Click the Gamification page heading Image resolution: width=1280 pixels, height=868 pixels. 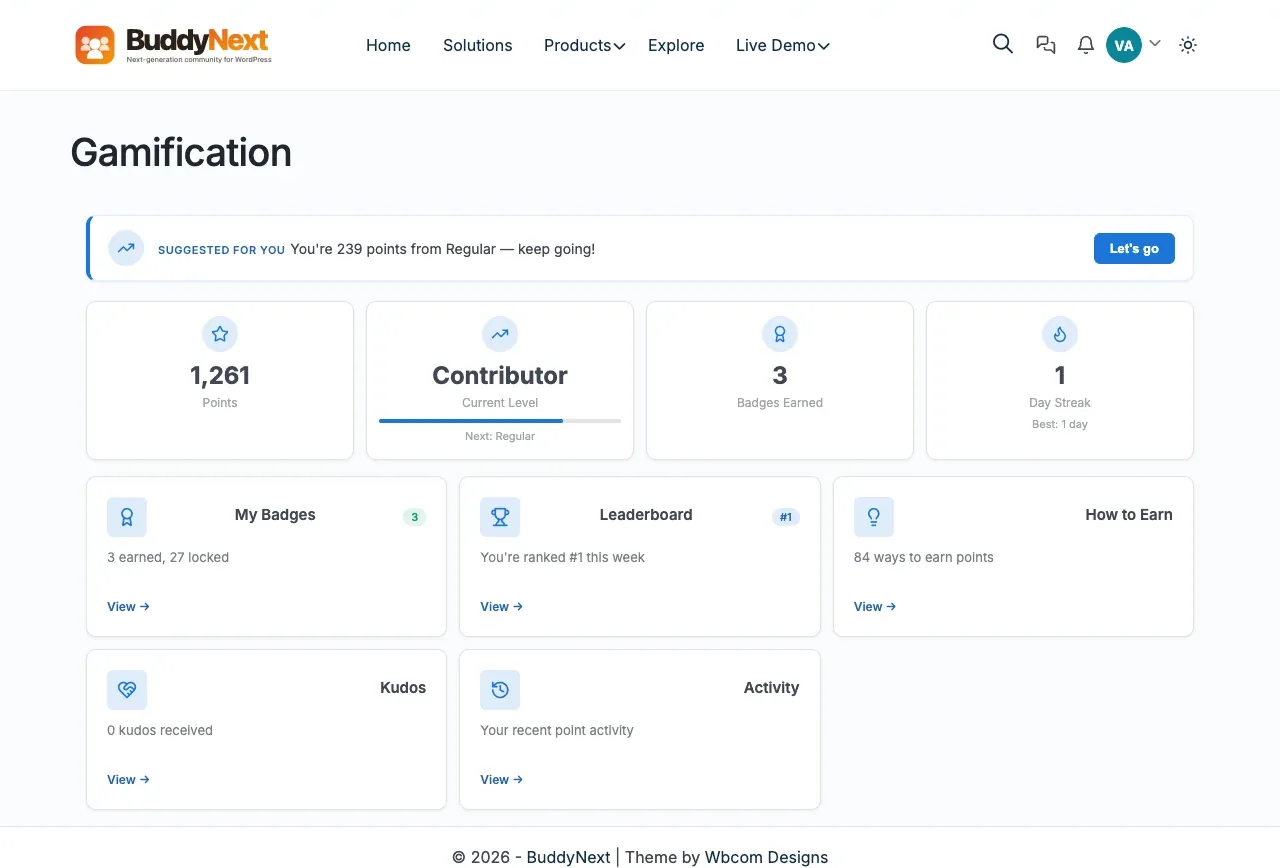click(181, 153)
